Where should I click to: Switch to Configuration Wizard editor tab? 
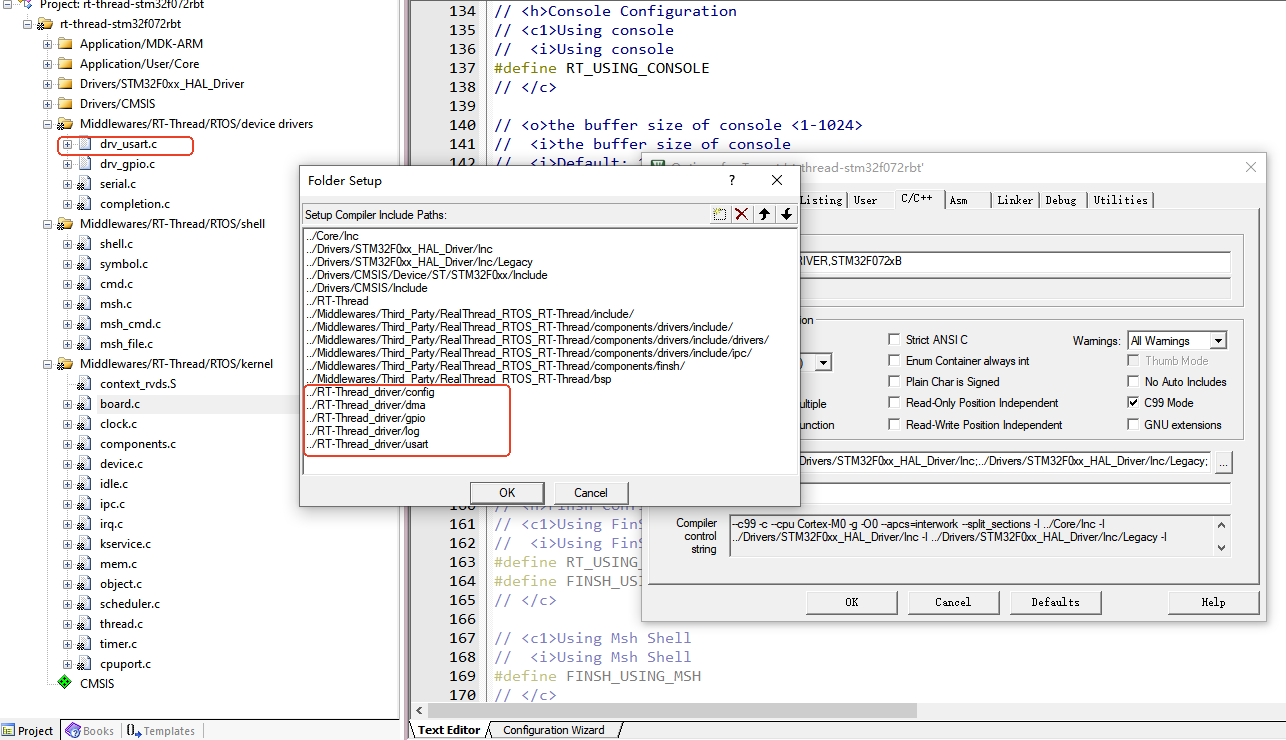point(554,731)
